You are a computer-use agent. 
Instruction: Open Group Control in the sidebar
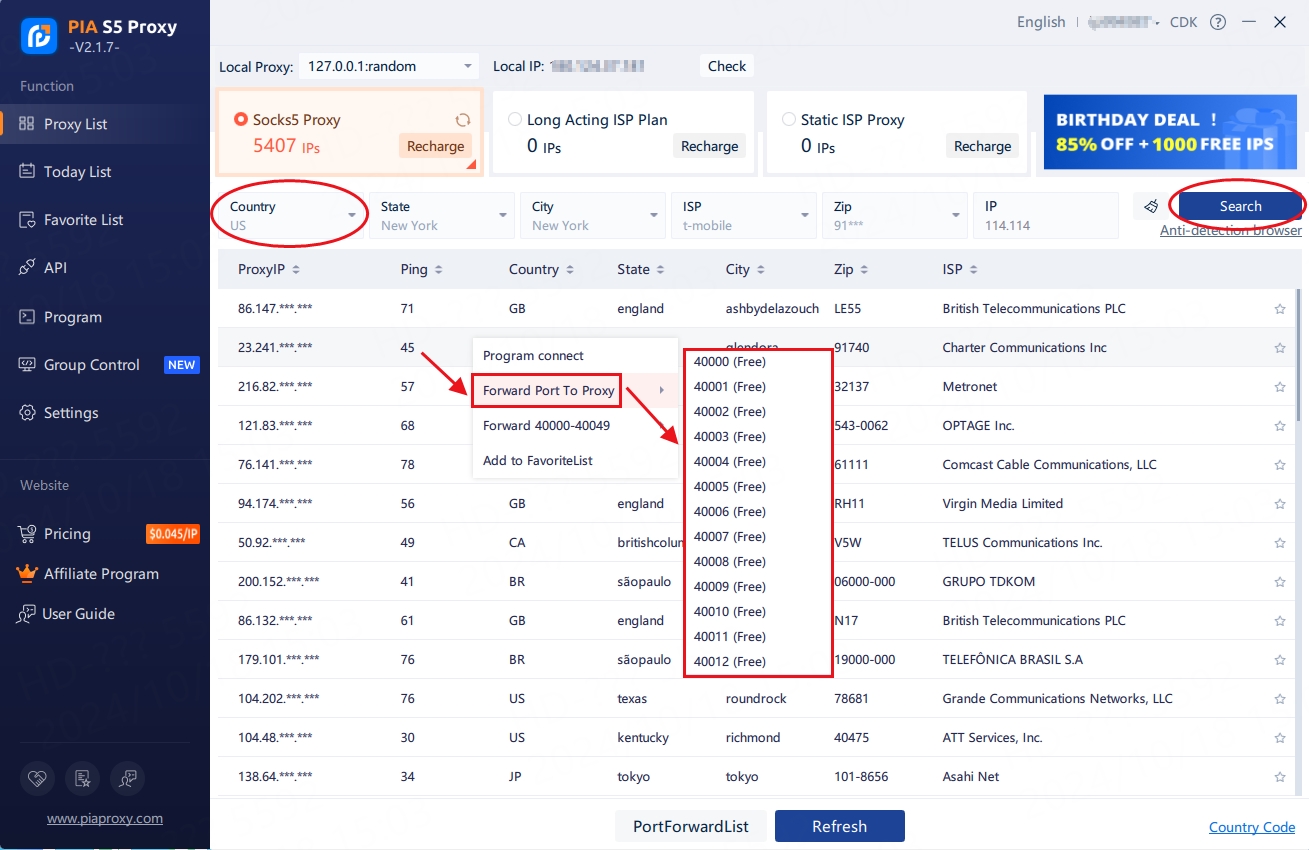pyautogui.click(x=91, y=365)
